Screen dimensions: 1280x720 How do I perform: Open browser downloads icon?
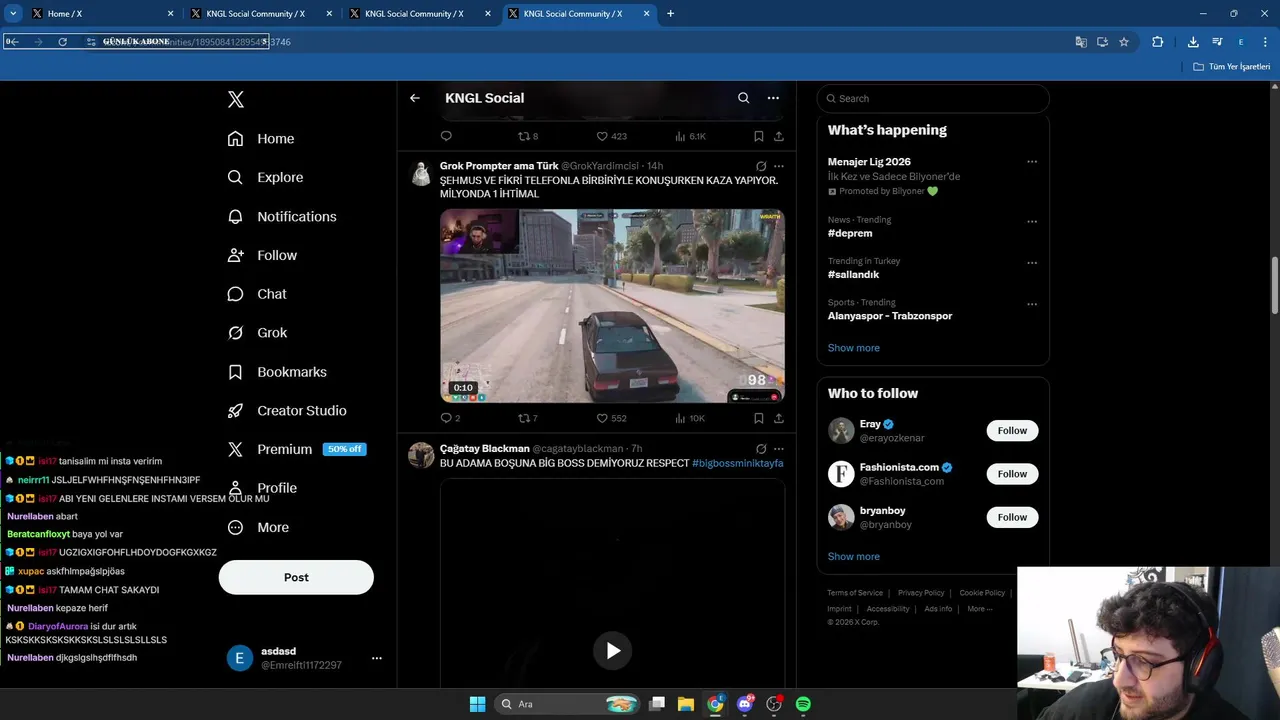point(1193,42)
